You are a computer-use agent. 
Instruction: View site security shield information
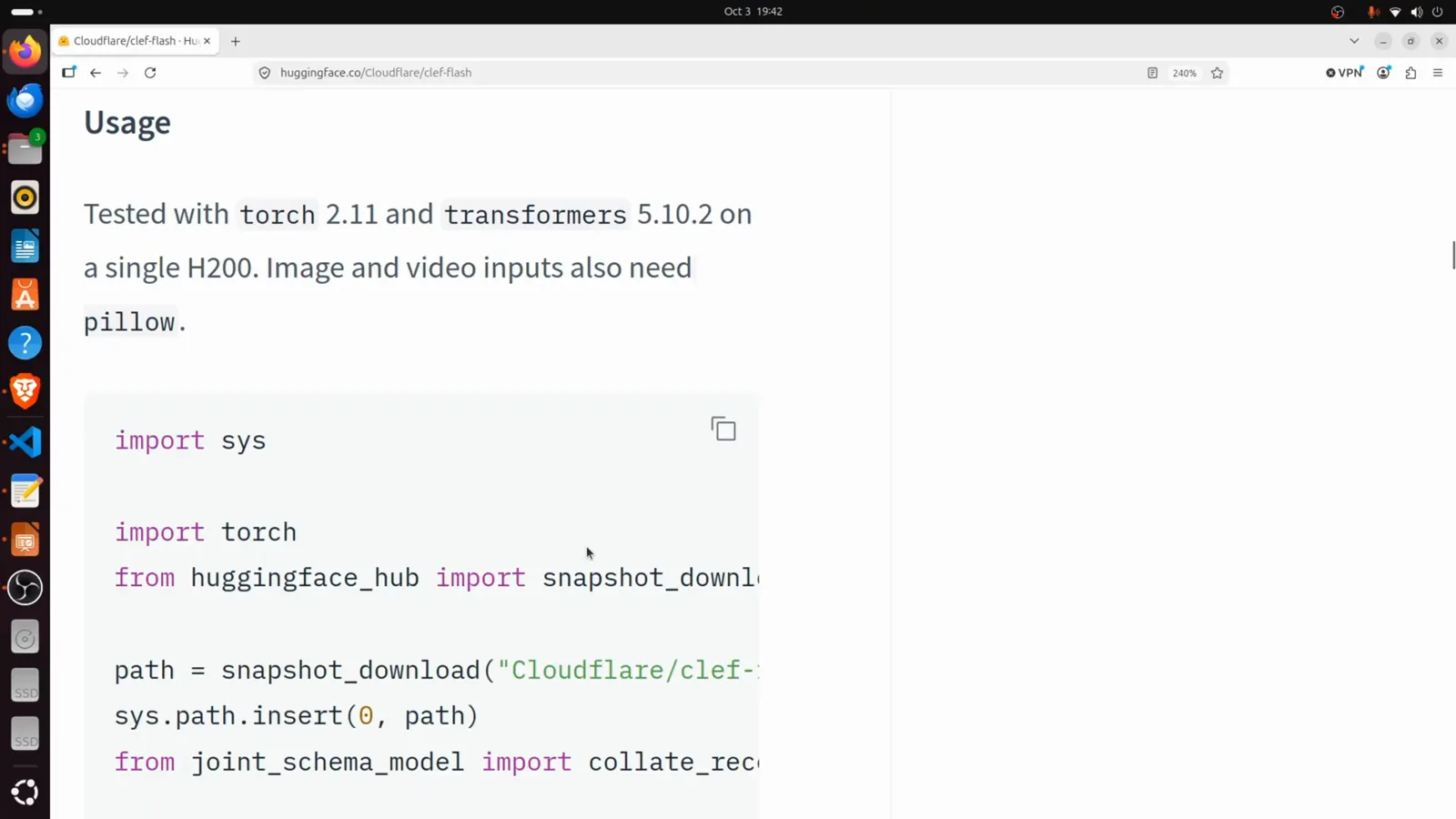pos(265,73)
